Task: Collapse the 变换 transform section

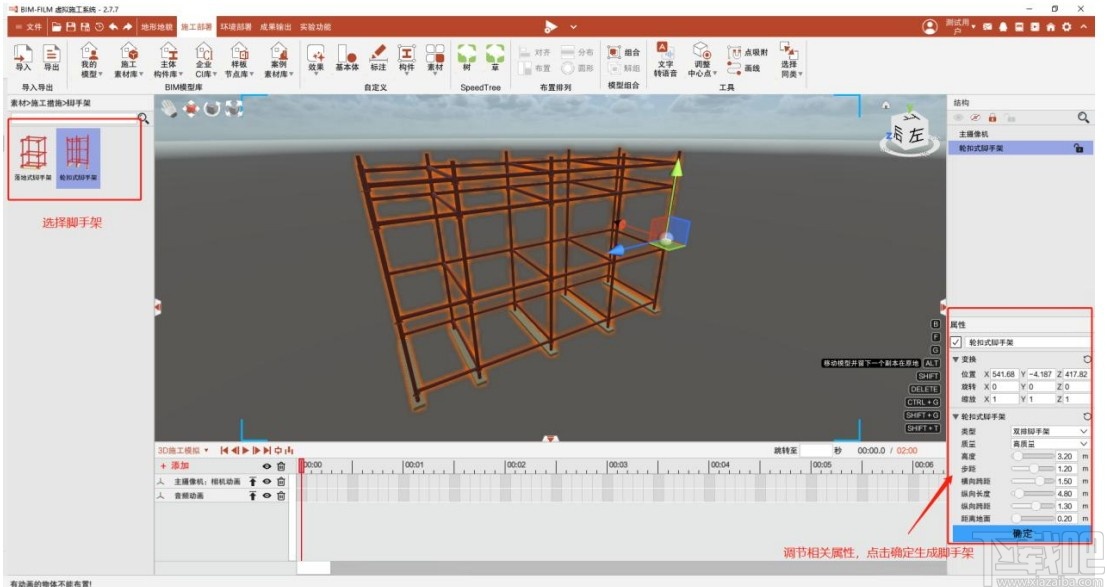Action: point(954,357)
